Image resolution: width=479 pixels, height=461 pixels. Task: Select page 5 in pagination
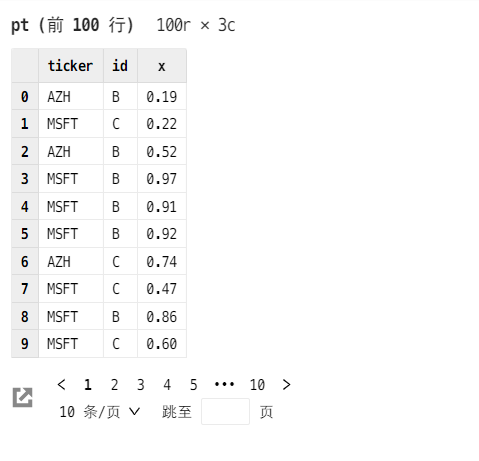194,385
